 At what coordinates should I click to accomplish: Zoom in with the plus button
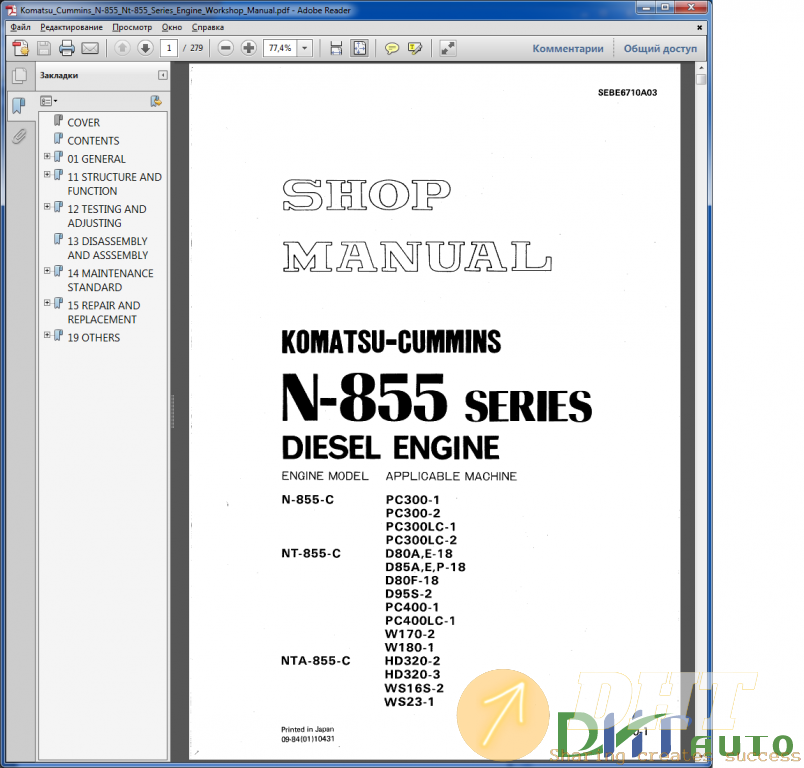tap(249, 48)
